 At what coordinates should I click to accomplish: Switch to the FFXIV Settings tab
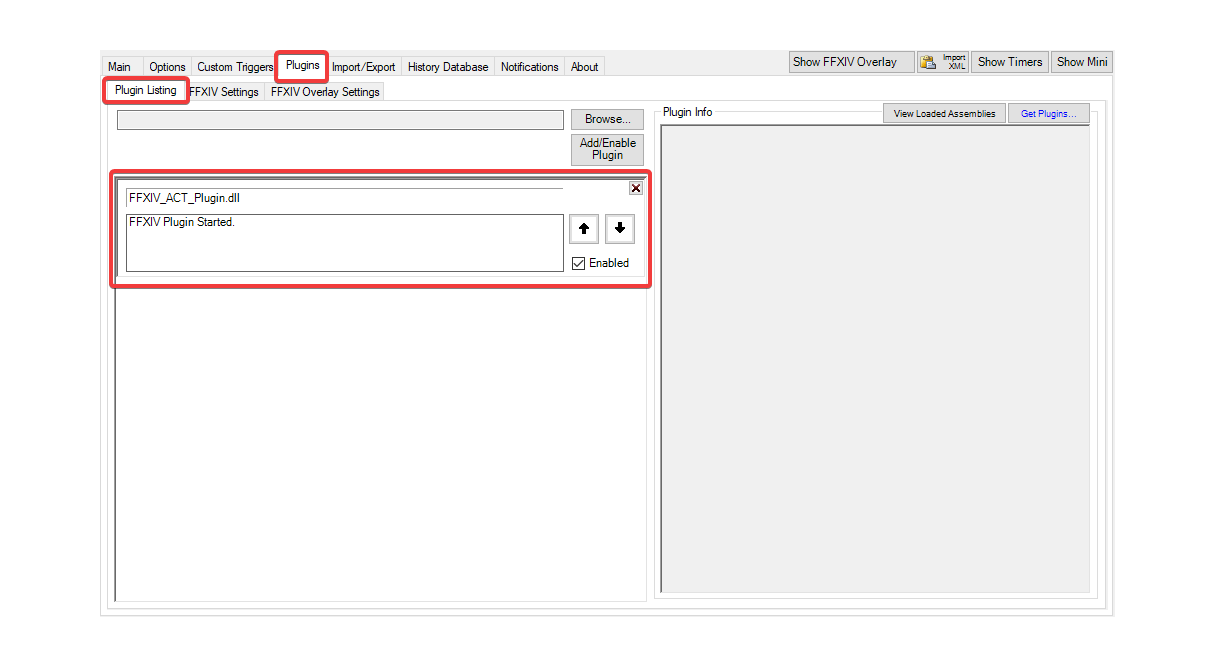(x=223, y=91)
